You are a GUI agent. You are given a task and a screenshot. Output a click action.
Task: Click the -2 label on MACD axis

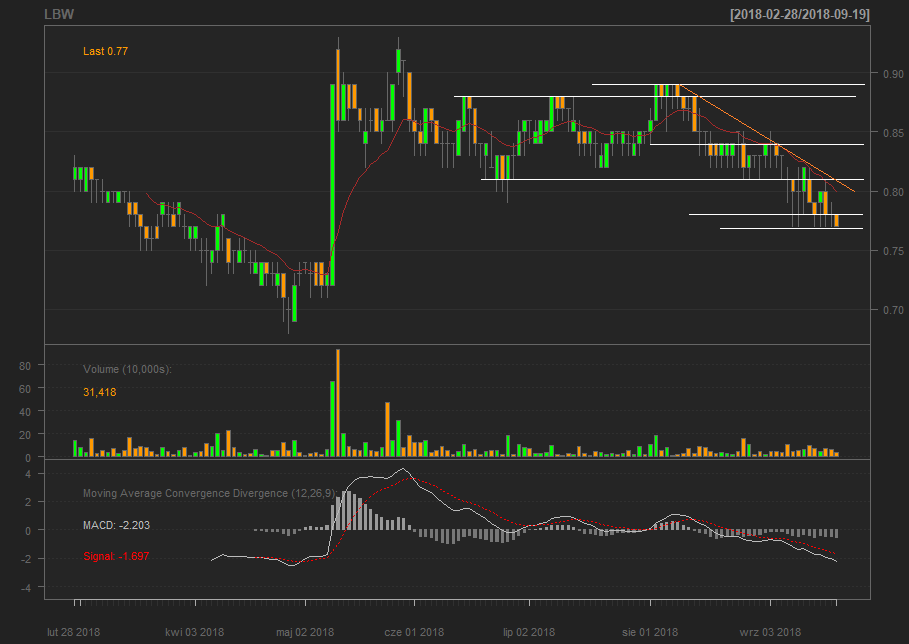click(x=27, y=559)
